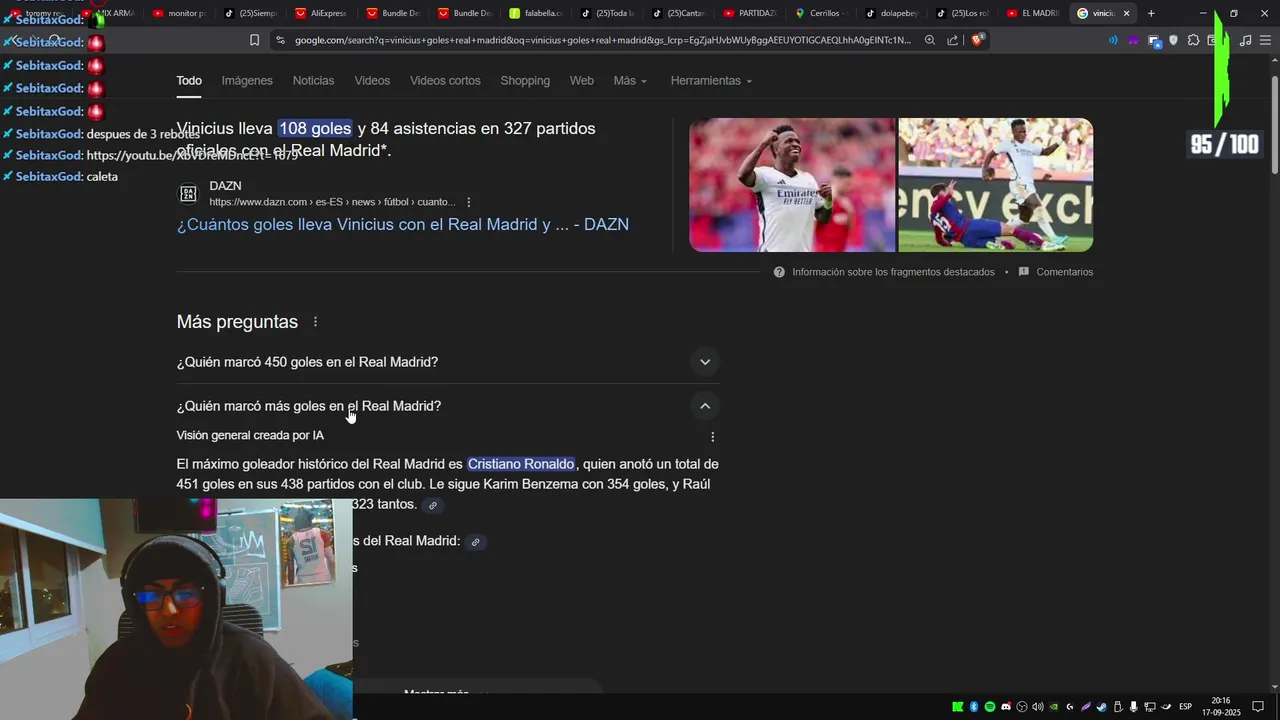Switch to the Imágenes search tab
The height and width of the screenshot is (720, 1280).
pos(247,80)
